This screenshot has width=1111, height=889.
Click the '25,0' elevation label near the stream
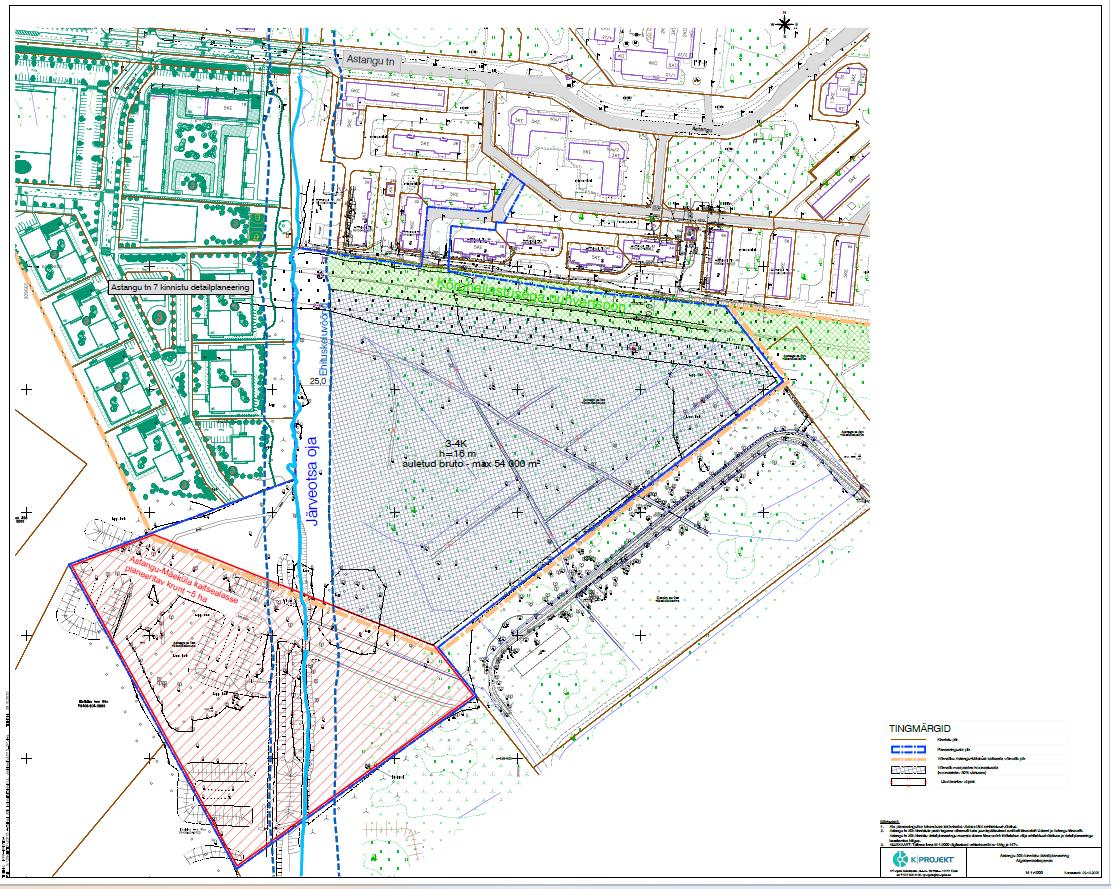319,382
